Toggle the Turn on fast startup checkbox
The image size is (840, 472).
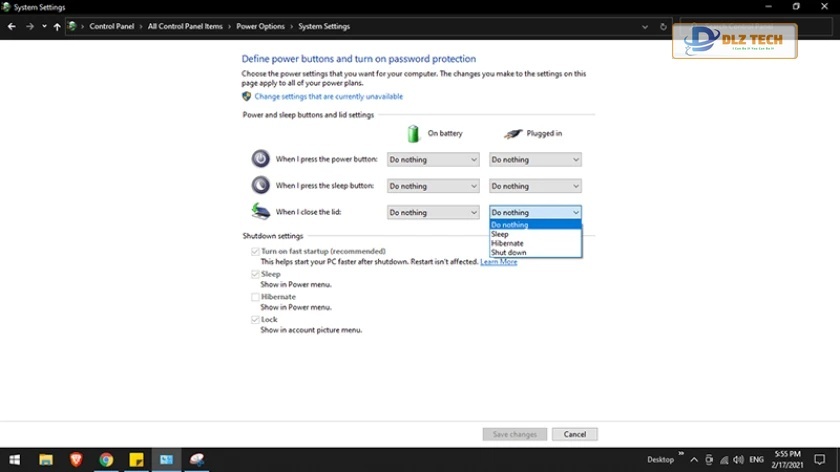(x=256, y=252)
